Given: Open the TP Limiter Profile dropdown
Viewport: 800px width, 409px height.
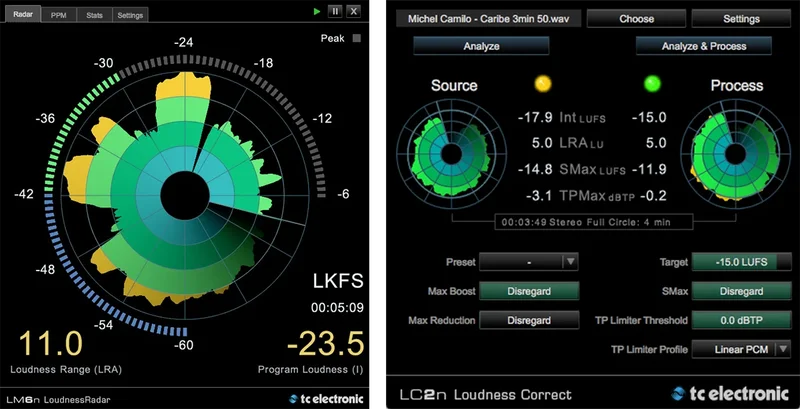Looking at the screenshot, I should point(741,349).
